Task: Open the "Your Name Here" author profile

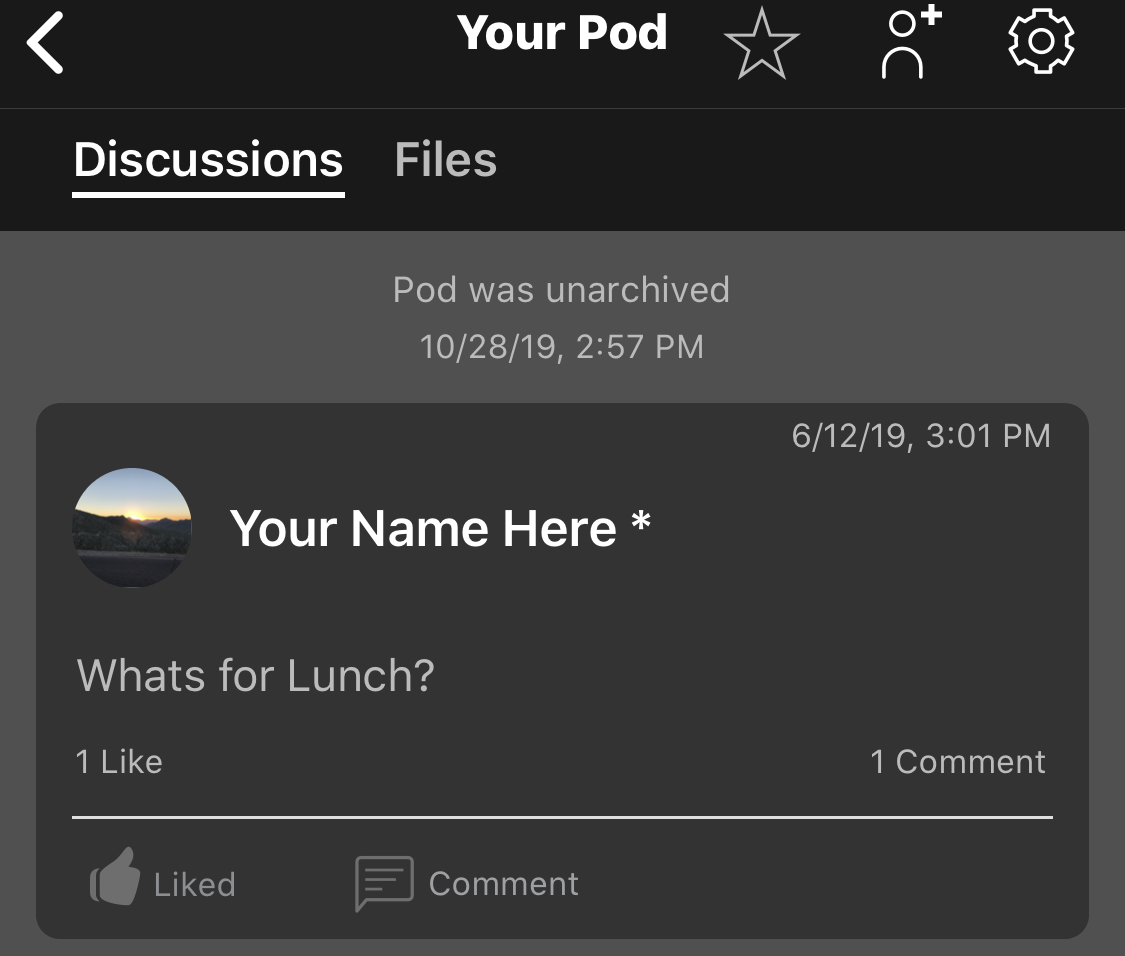Action: point(423,528)
